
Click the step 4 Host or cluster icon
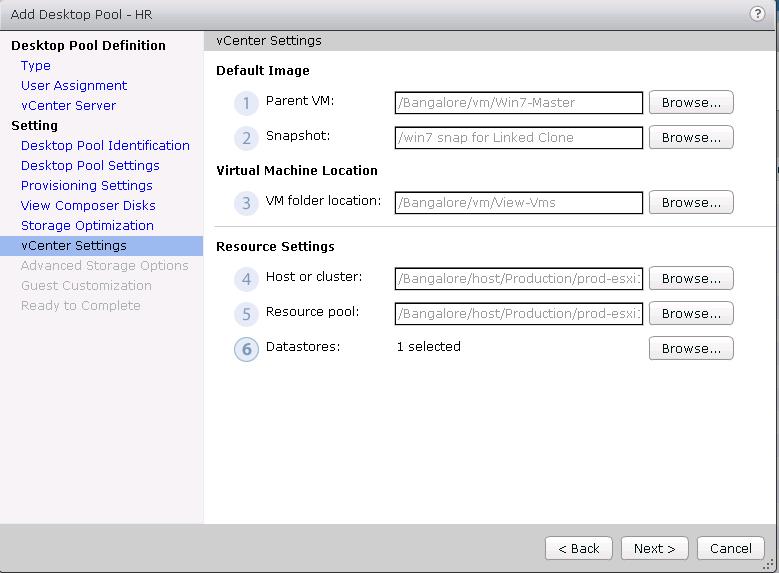246,279
